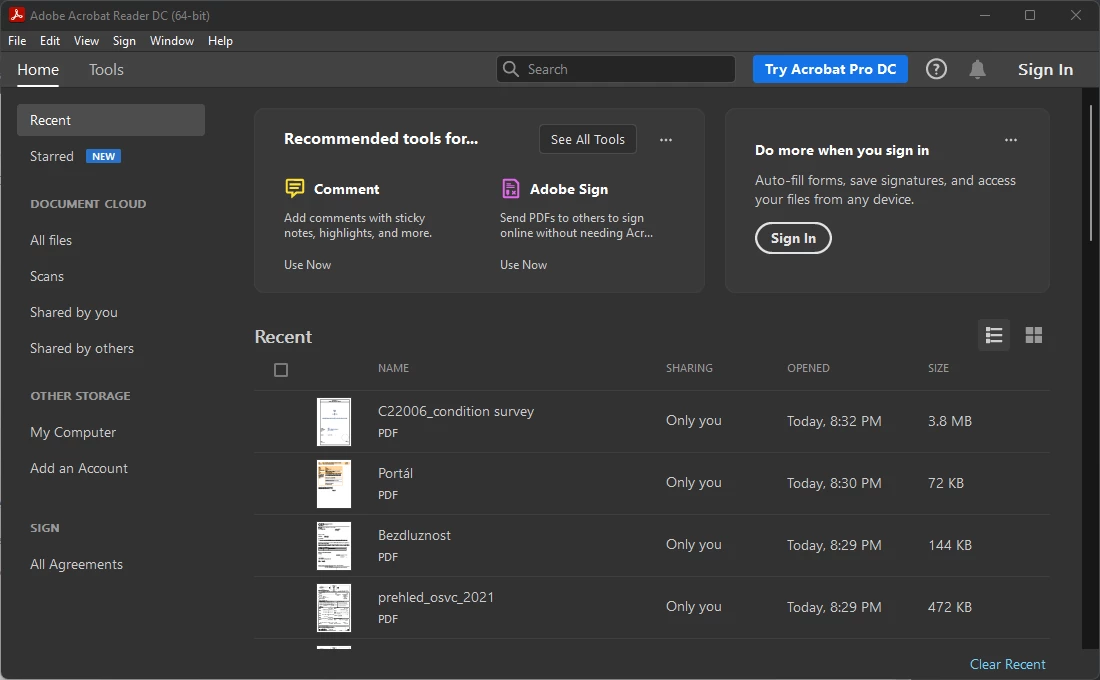Click the Clear Recent link

[1007, 664]
